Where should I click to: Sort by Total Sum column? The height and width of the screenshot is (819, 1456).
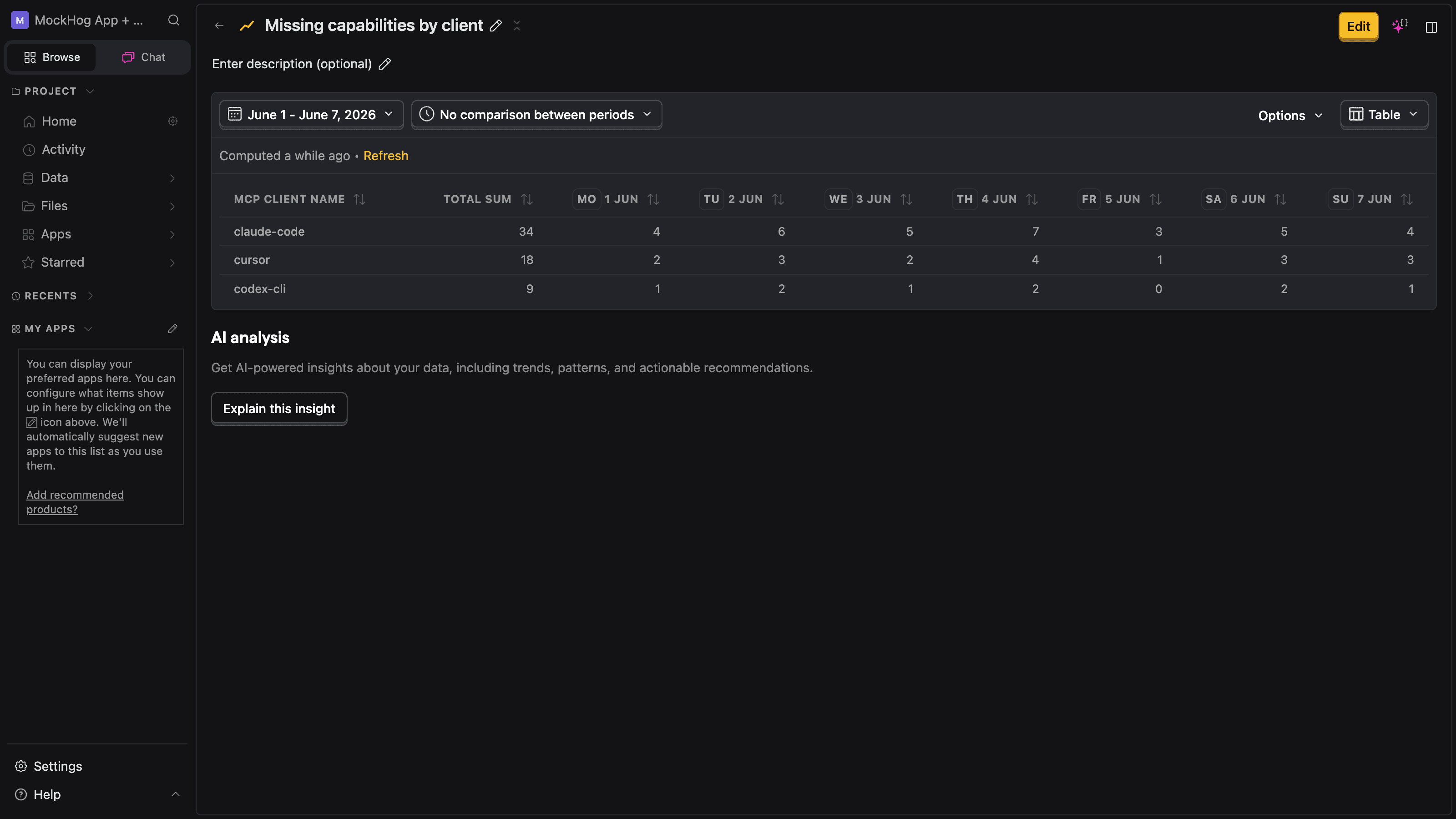coord(527,199)
